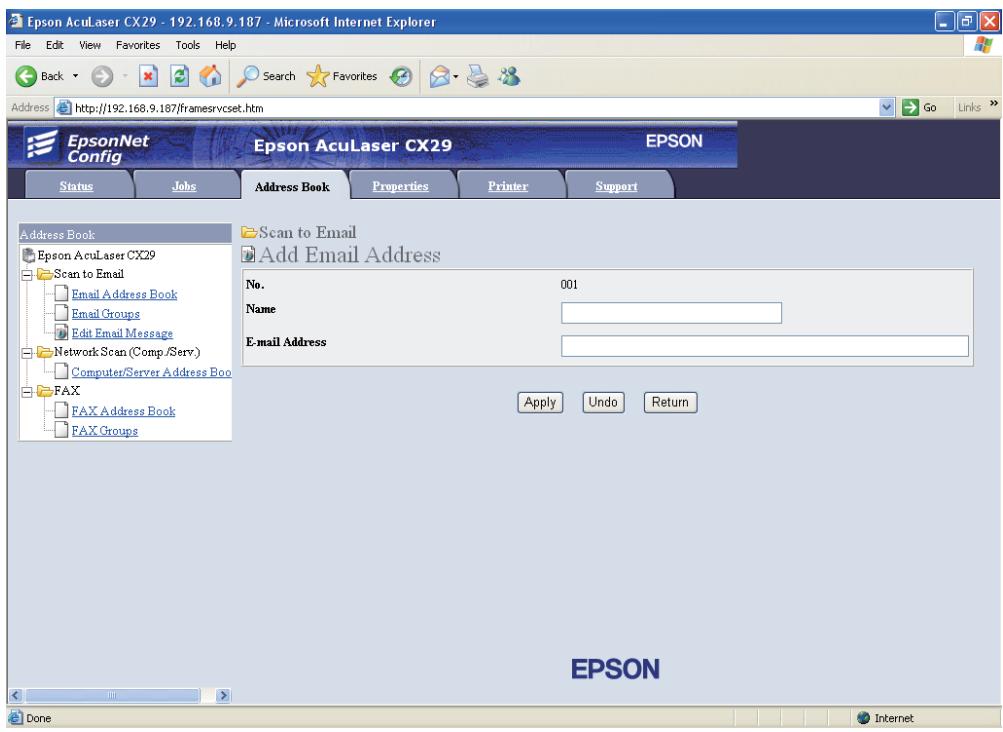This screenshot has height=732, width=1003.
Task: Open the Search toolbar button
Action: coord(266,76)
